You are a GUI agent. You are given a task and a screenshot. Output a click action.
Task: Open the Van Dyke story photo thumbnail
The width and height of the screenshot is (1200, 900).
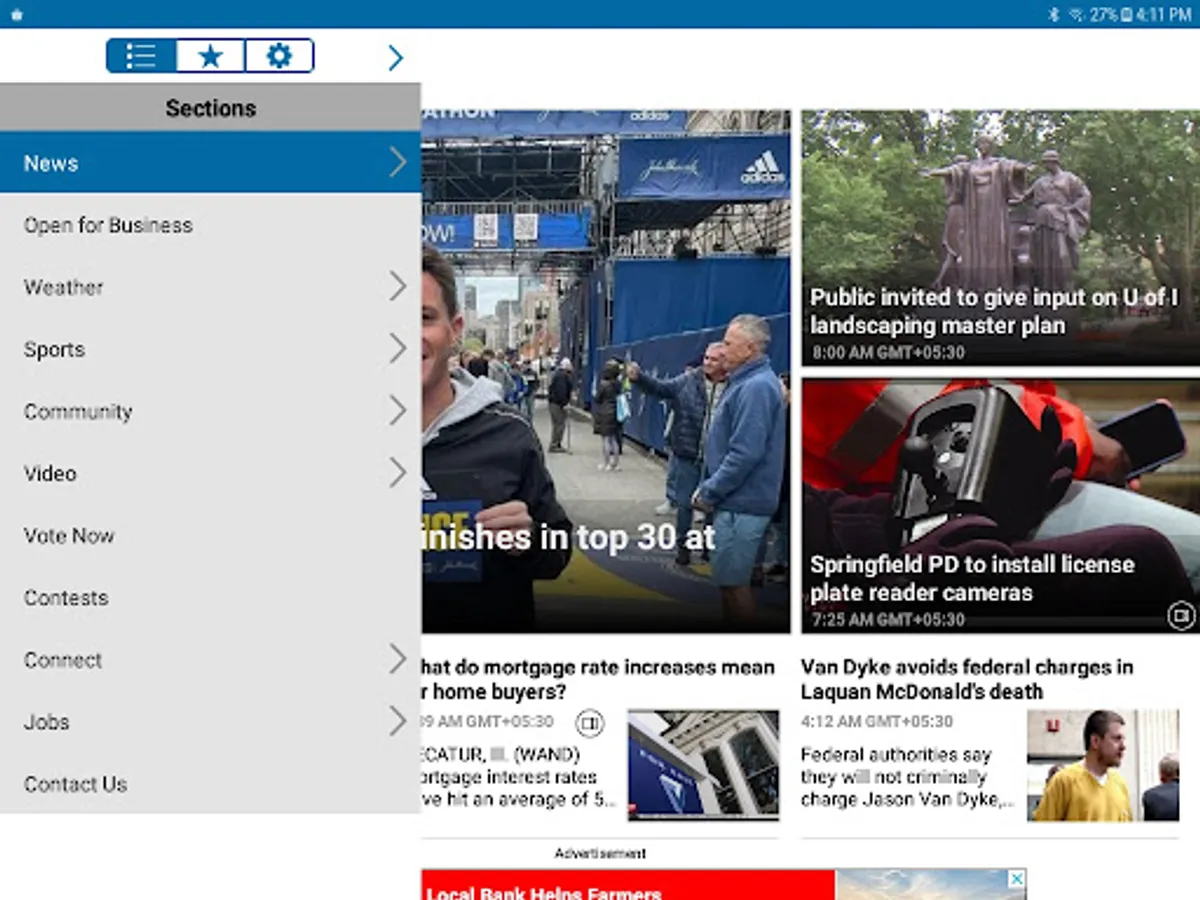click(x=1105, y=765)
